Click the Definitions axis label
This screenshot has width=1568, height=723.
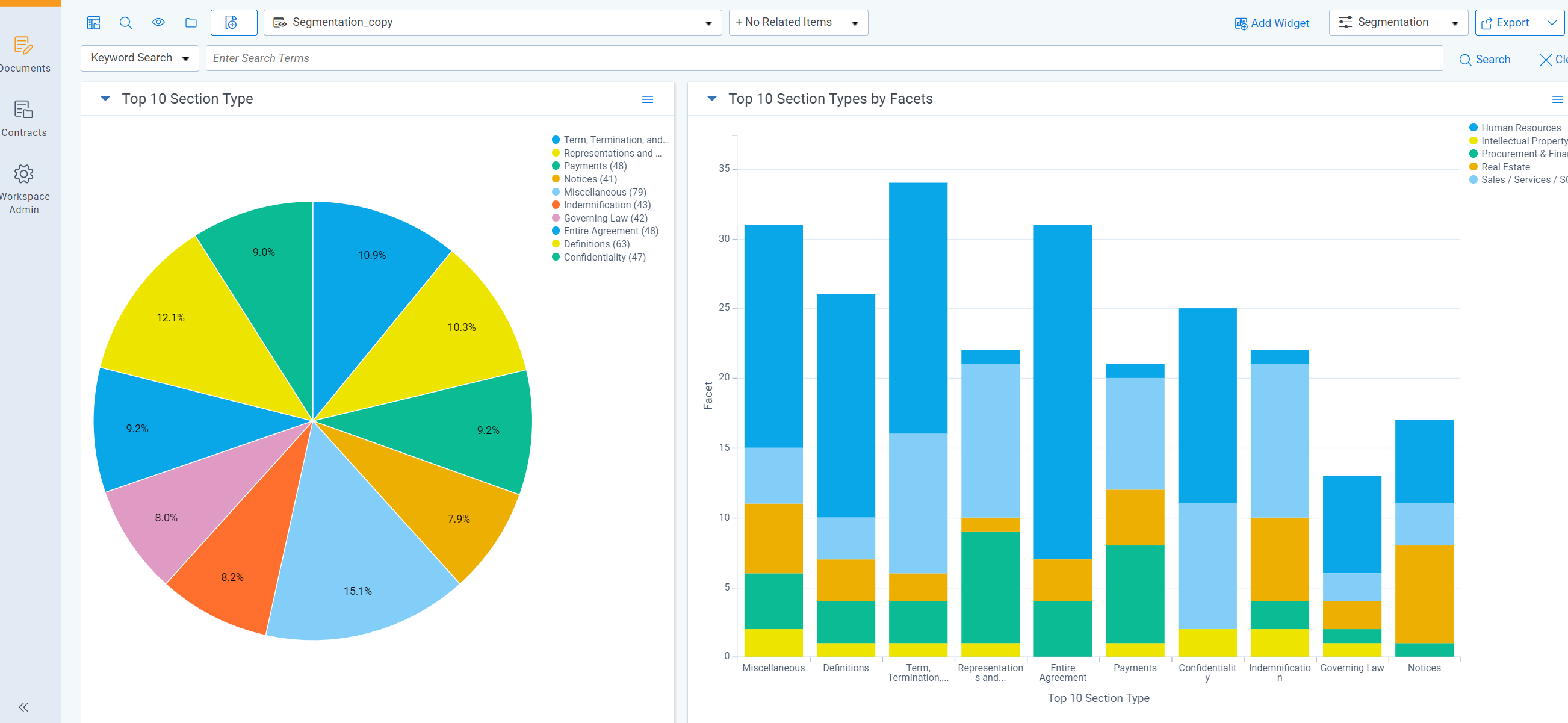(846, 668)
